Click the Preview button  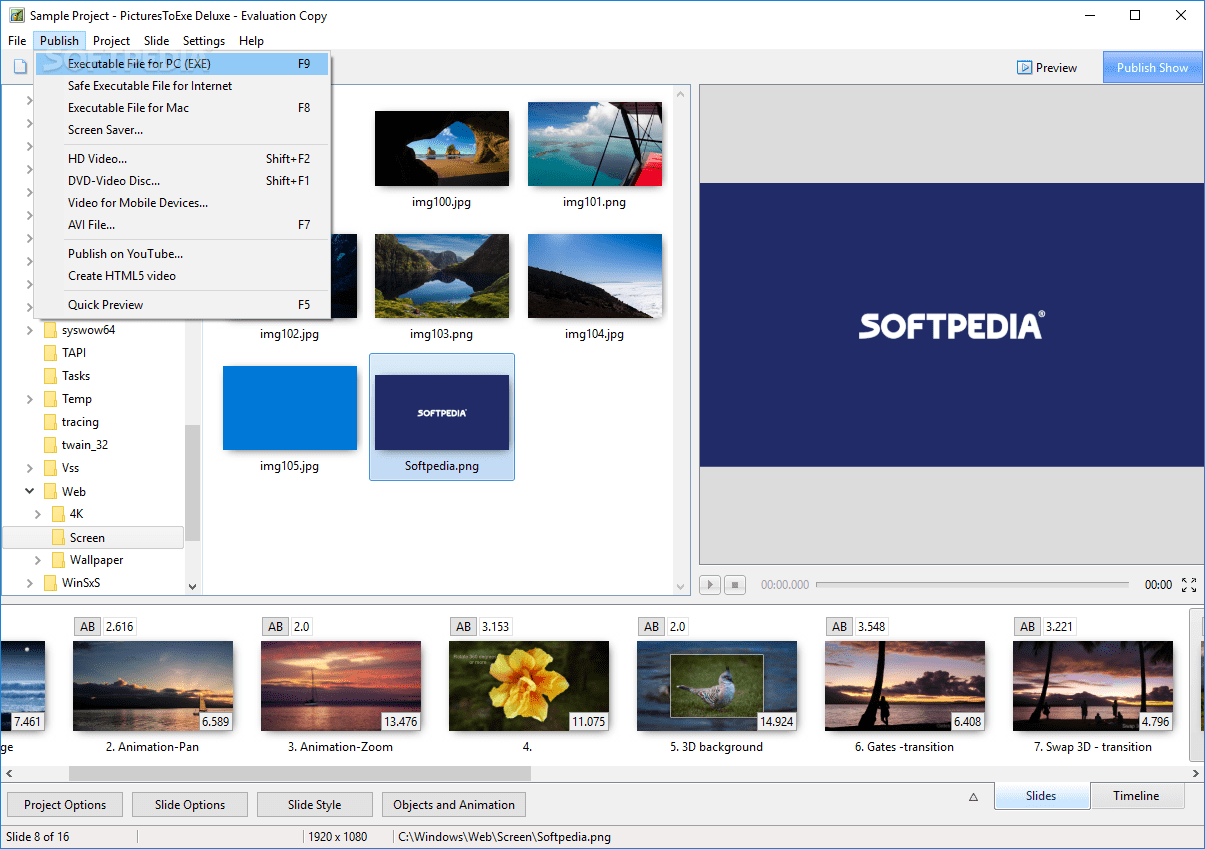[x=1047, y=68]
